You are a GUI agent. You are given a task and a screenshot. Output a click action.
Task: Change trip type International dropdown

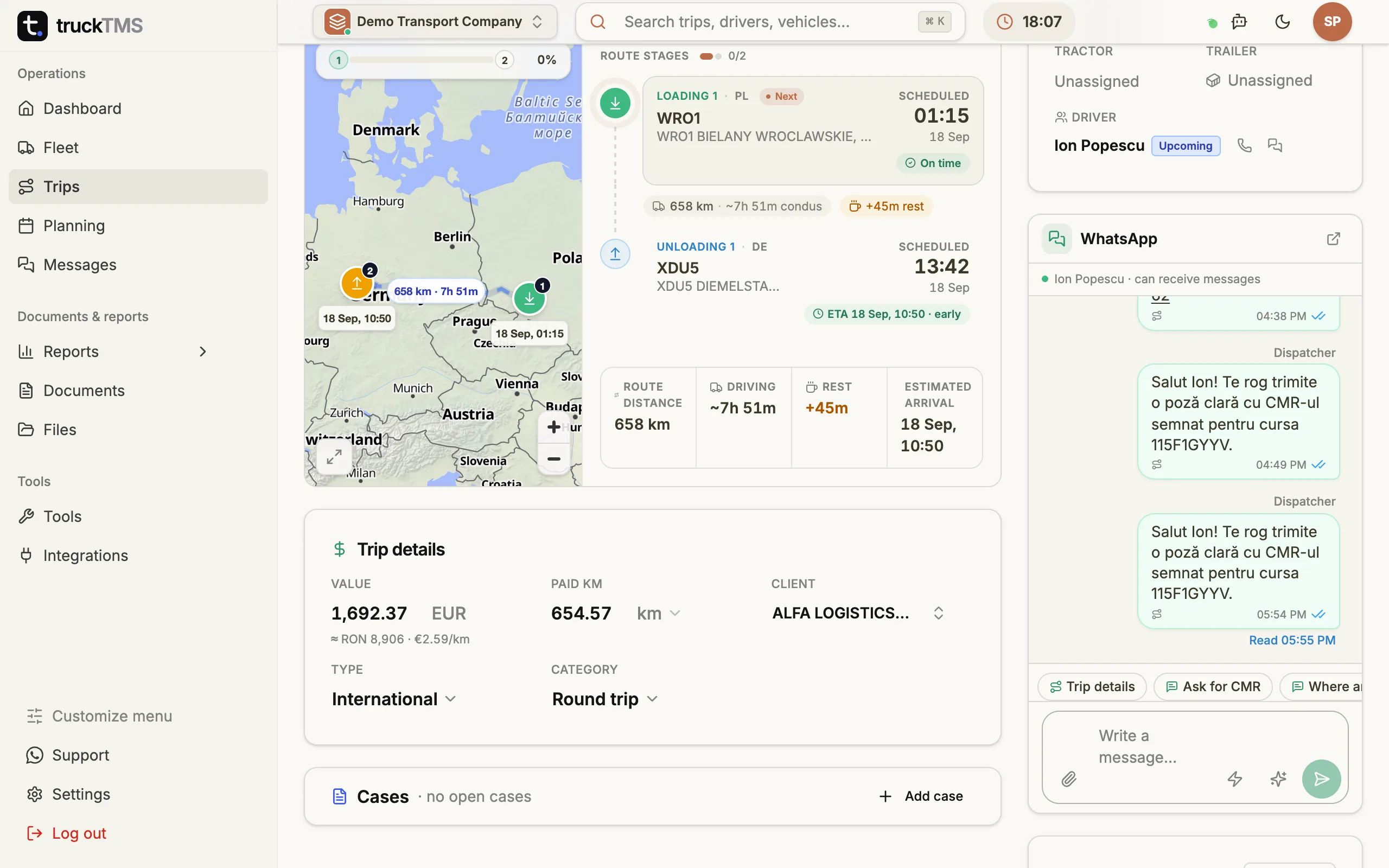394,699
